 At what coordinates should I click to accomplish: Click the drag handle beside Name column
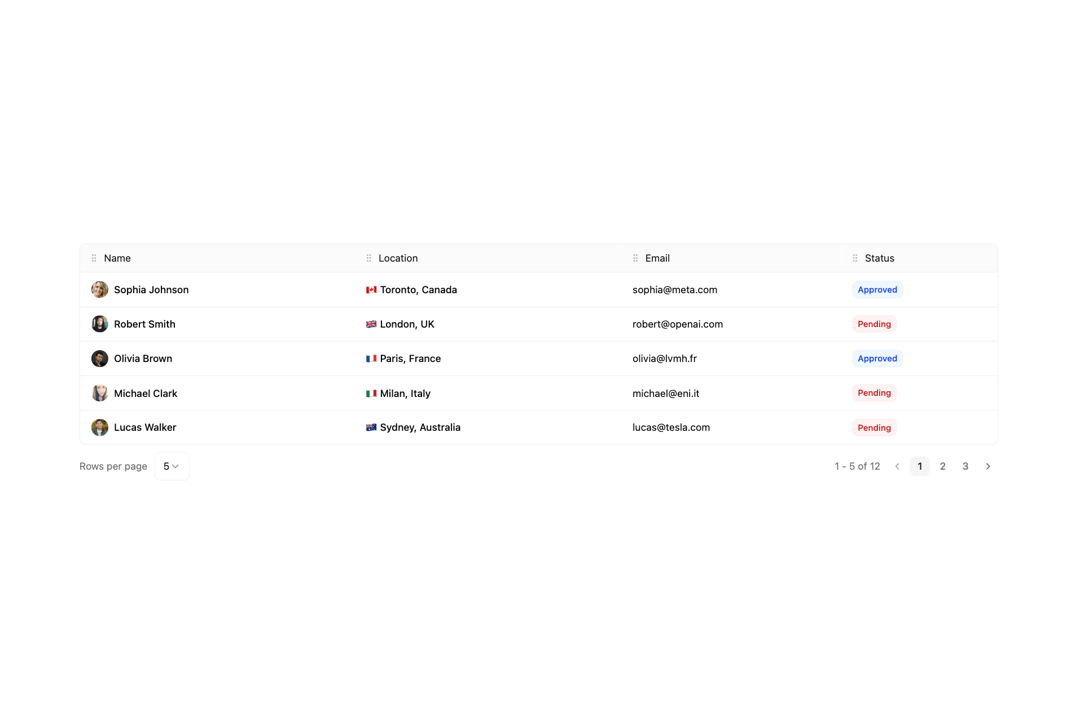(94, 258)
